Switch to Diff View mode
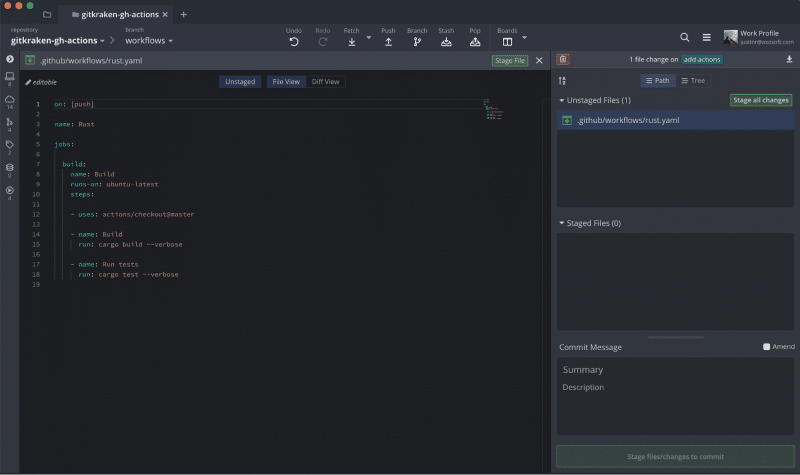 coord(326,82)
